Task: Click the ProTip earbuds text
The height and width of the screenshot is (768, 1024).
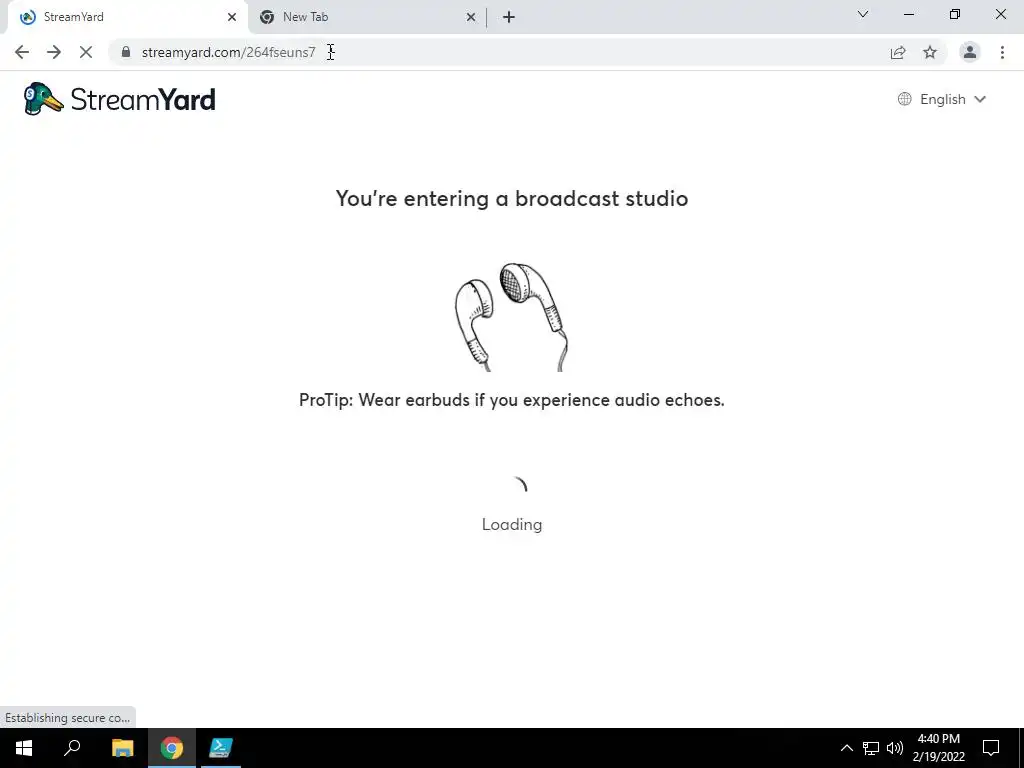Action: pyautogui.click(x=511, y=400)
